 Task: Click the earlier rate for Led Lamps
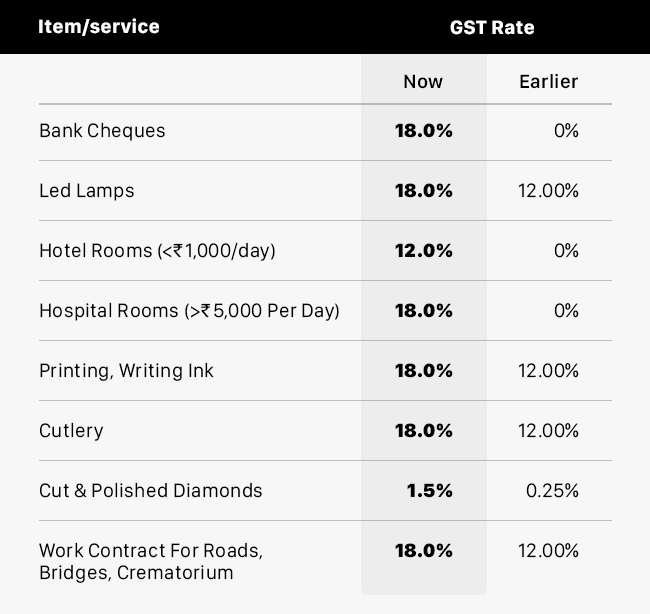tap(548, 191)
